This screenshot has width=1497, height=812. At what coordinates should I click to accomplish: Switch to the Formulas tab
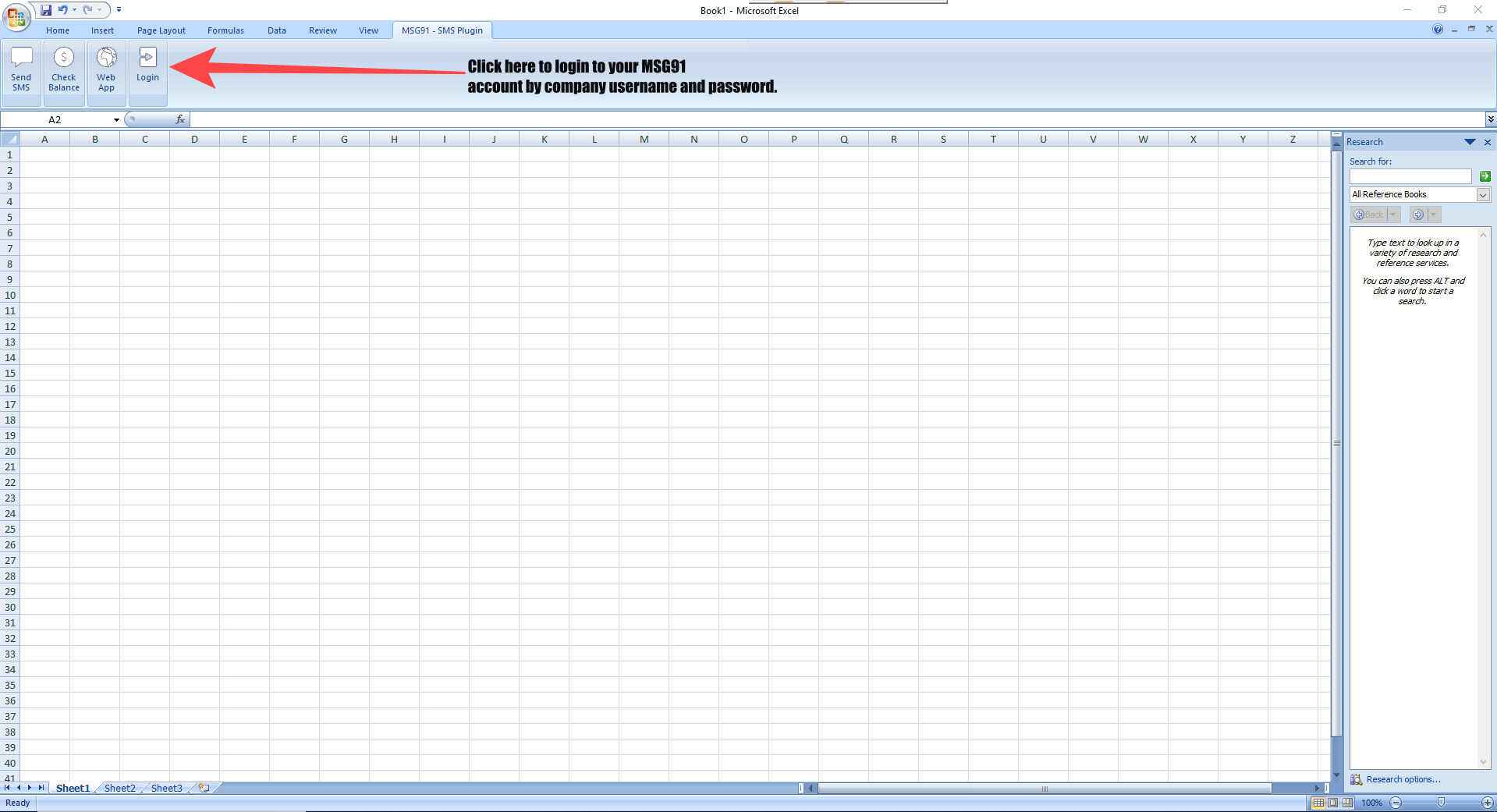click(225, 30)
